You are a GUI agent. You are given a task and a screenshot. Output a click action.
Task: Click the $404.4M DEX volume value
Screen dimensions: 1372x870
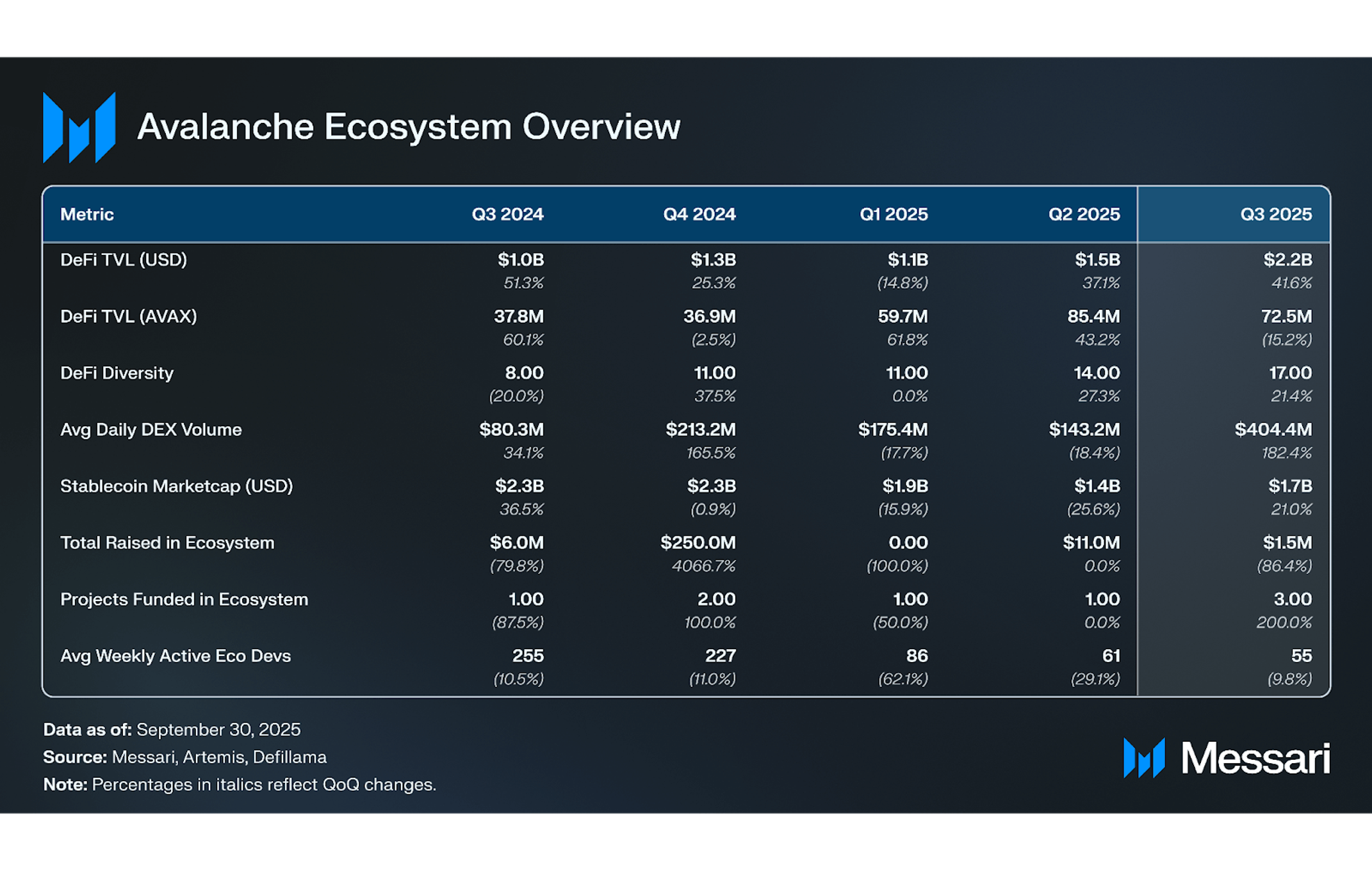click(x=1273, y=430)
